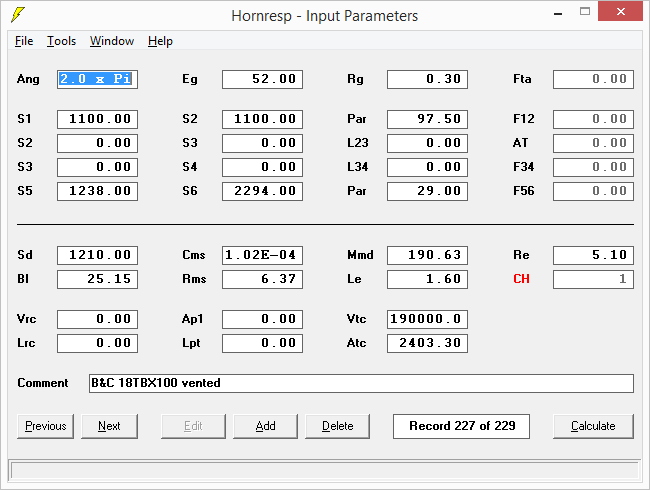Click the Cms field with 1.02E-04
Image resolution: width=650 pixels, height=490 pixels.
262,255
